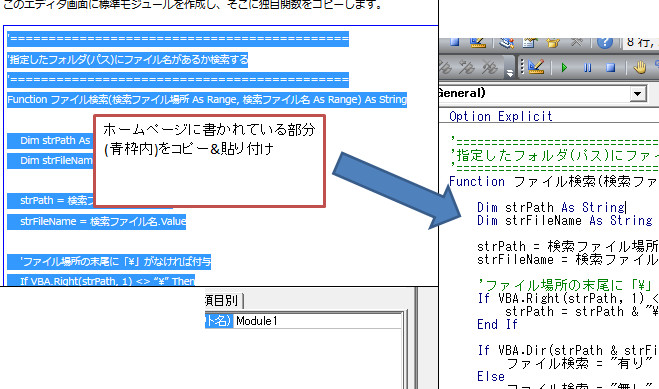Viewport: 659px width, 389px height.
Task: Click the green Run Sub play icon
Action: click(564, 68)
